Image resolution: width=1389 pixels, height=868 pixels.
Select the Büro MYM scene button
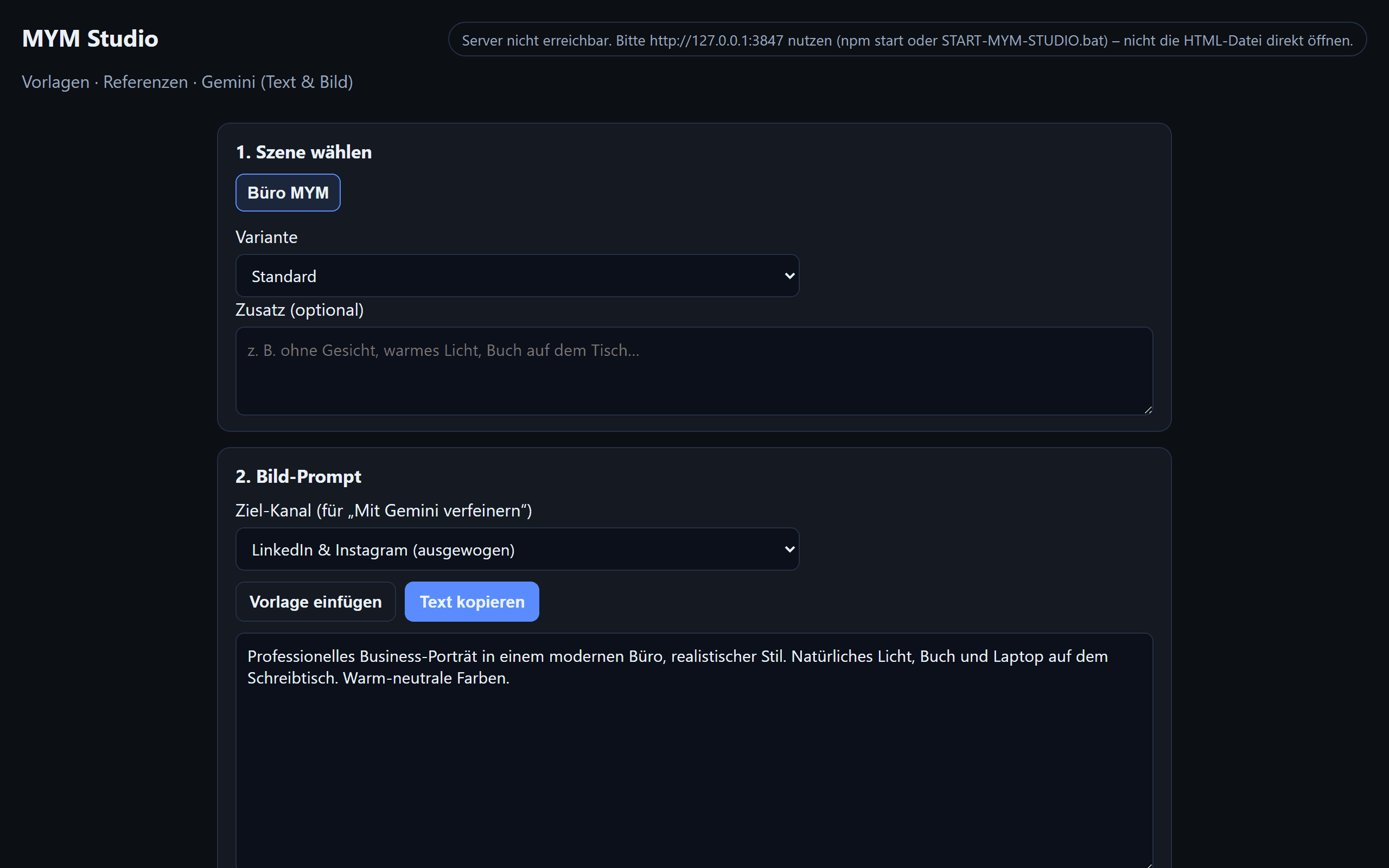pyautogui.click(x=288, y=192)
